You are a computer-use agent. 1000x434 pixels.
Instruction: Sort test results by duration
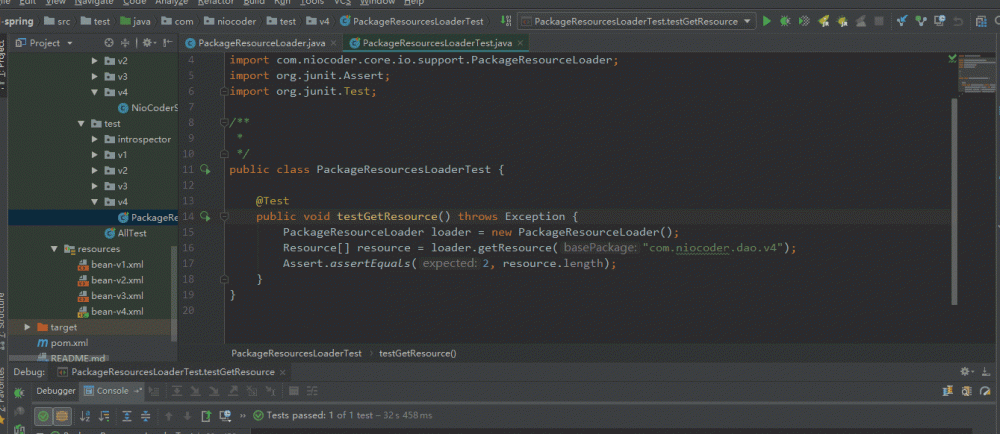pyautogui.click(x=103, y=416)
